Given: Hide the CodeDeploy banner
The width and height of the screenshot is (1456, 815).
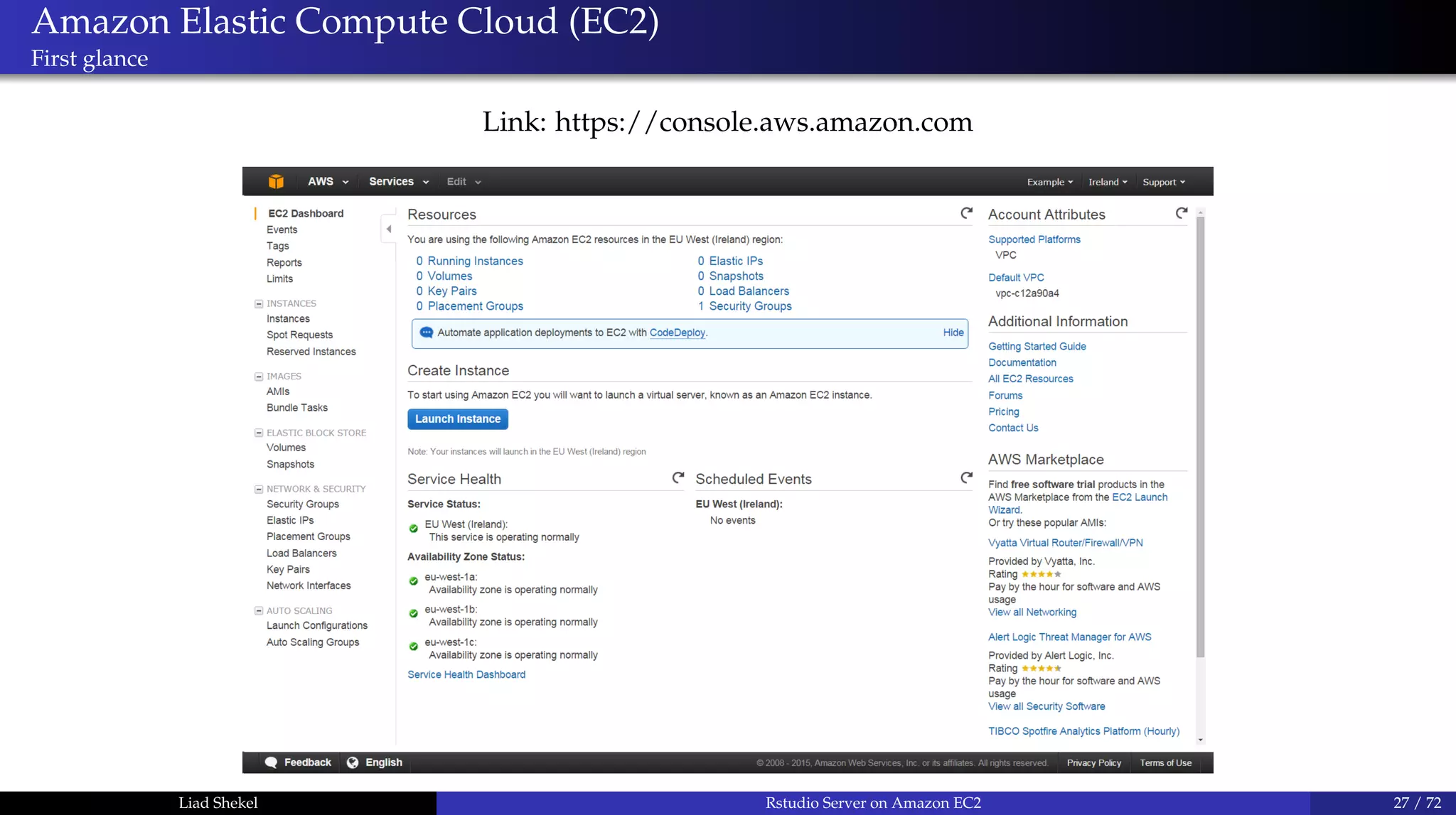Looking at the screenshot, I should tap(953, 333).
